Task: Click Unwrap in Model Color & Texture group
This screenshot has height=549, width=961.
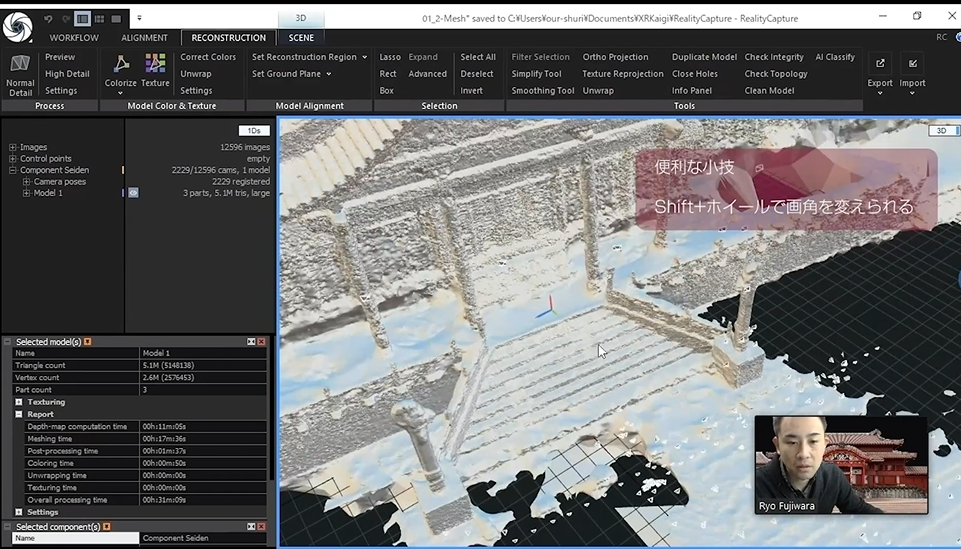Action: (x=196, y=74)
